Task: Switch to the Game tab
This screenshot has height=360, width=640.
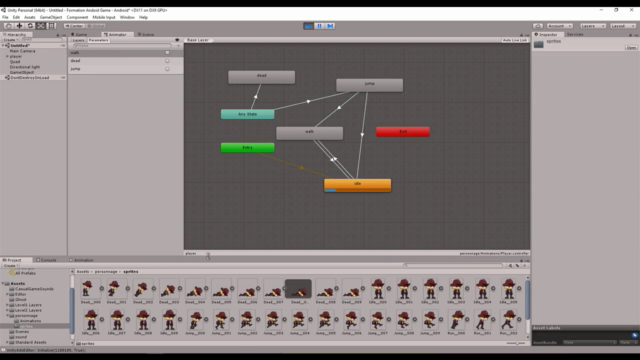Action: coord(79,35)
